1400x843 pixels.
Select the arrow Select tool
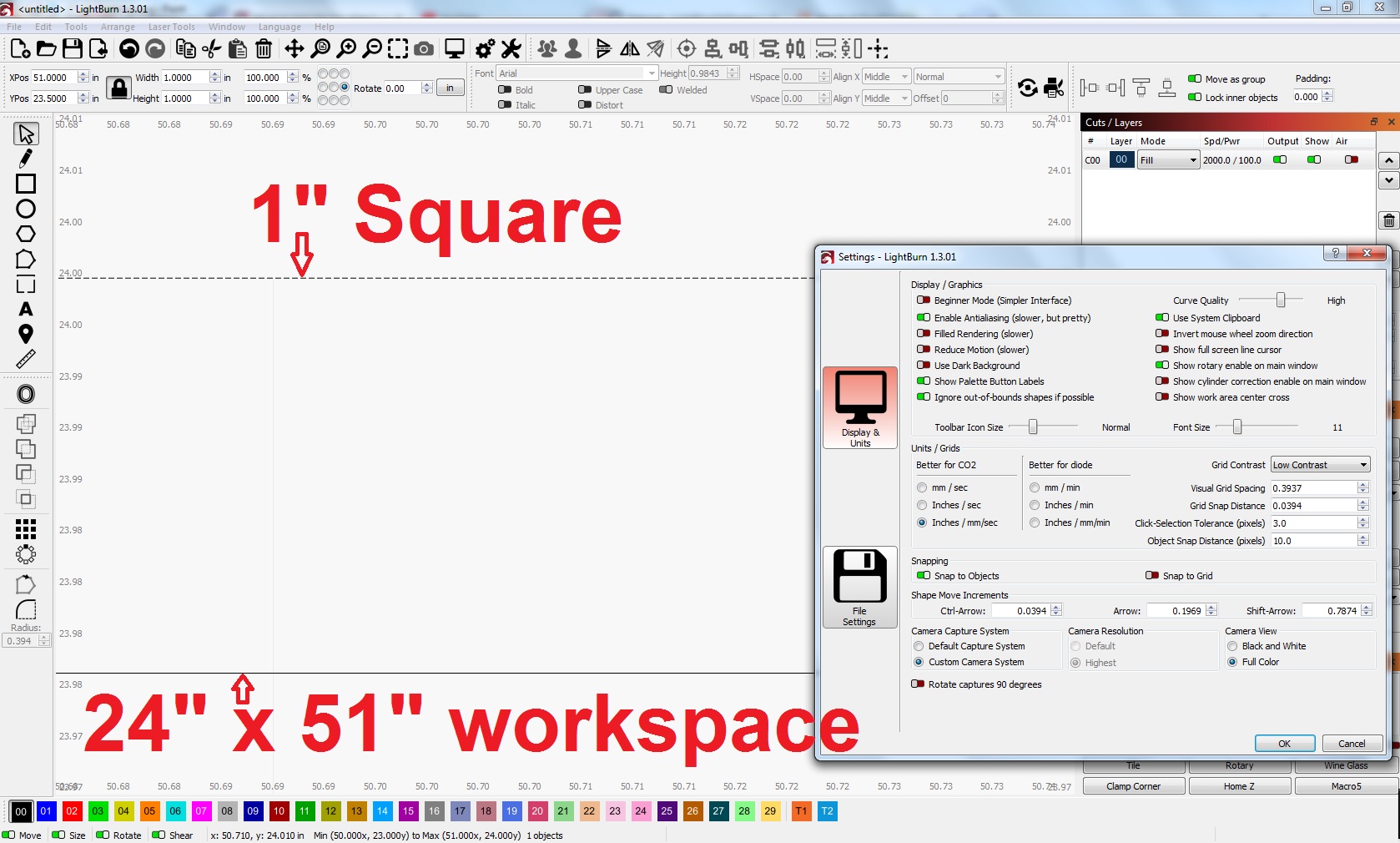(x=26, y=134)
